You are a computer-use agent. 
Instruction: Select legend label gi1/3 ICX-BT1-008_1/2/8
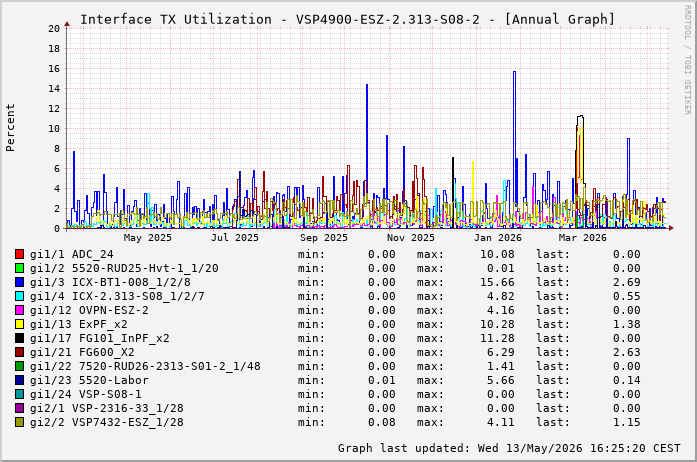[x=110, y=282]
